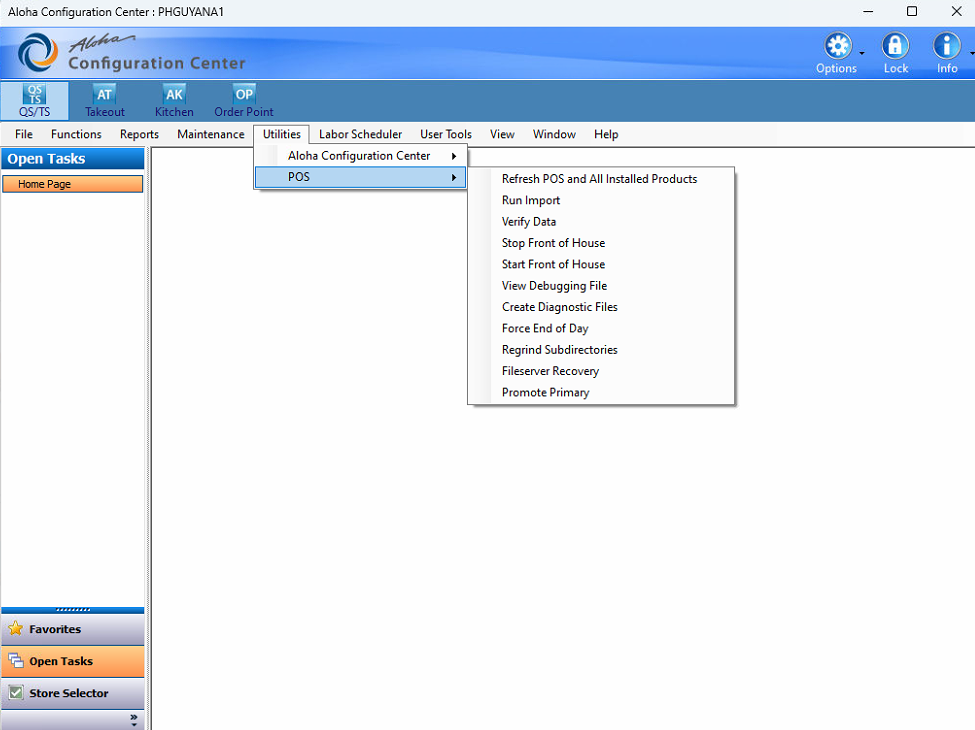The height and width of the screenshot is (730, 975).
Task: Open the Options gear icon
Action: (837, 47)
